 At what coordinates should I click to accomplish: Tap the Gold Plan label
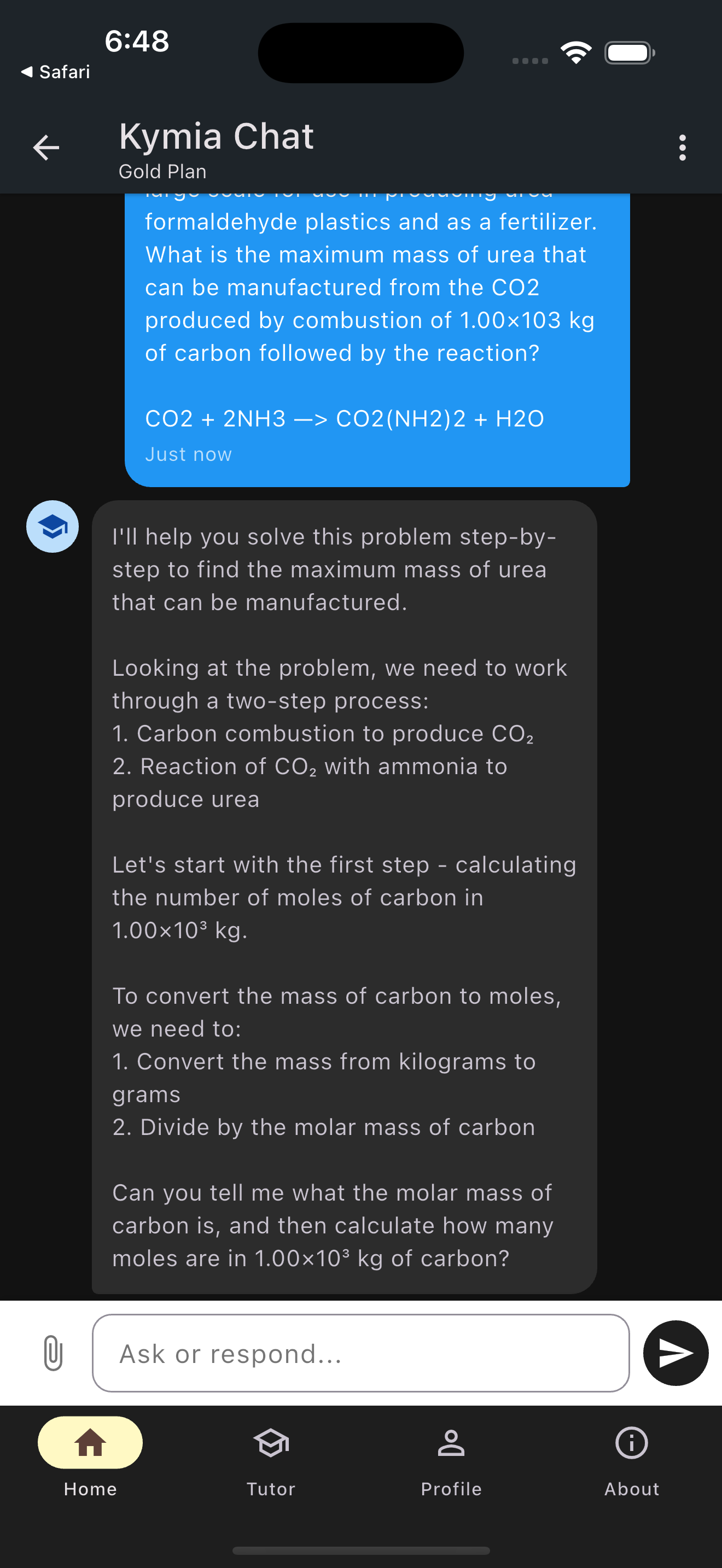click(x=161, y=172)
